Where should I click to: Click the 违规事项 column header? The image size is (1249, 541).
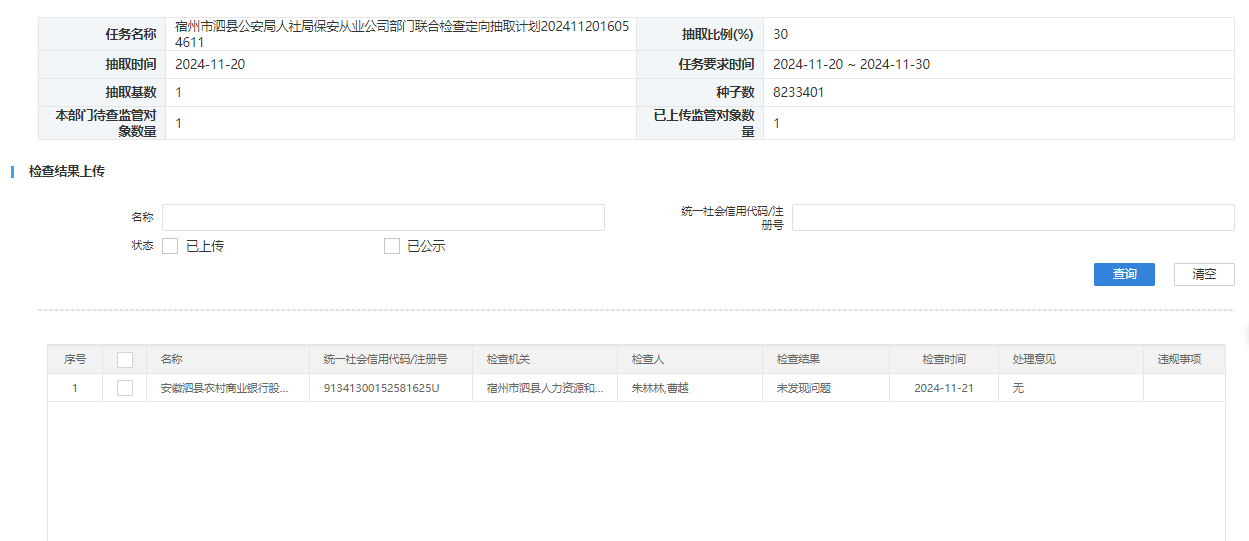pos(1179,360)
